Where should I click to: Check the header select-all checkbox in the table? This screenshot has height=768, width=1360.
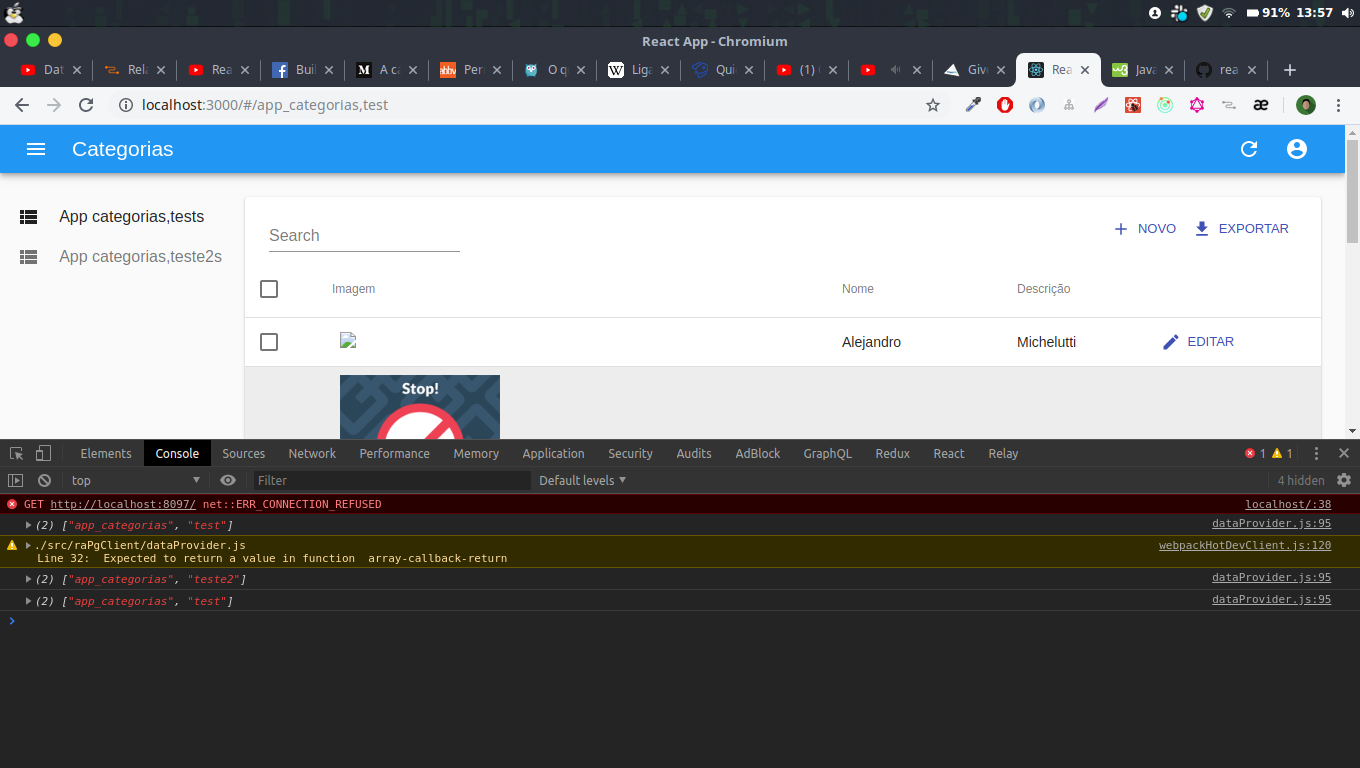point(269,289)
